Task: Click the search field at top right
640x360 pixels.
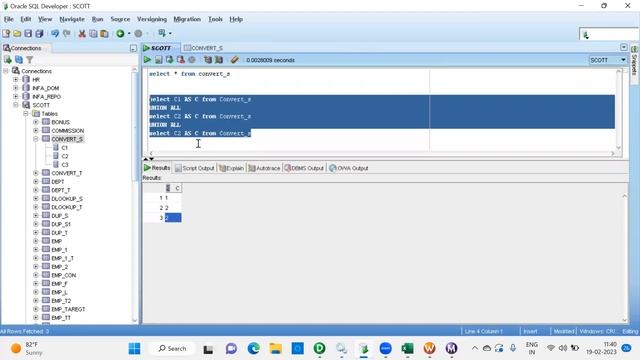Action: 608,35
